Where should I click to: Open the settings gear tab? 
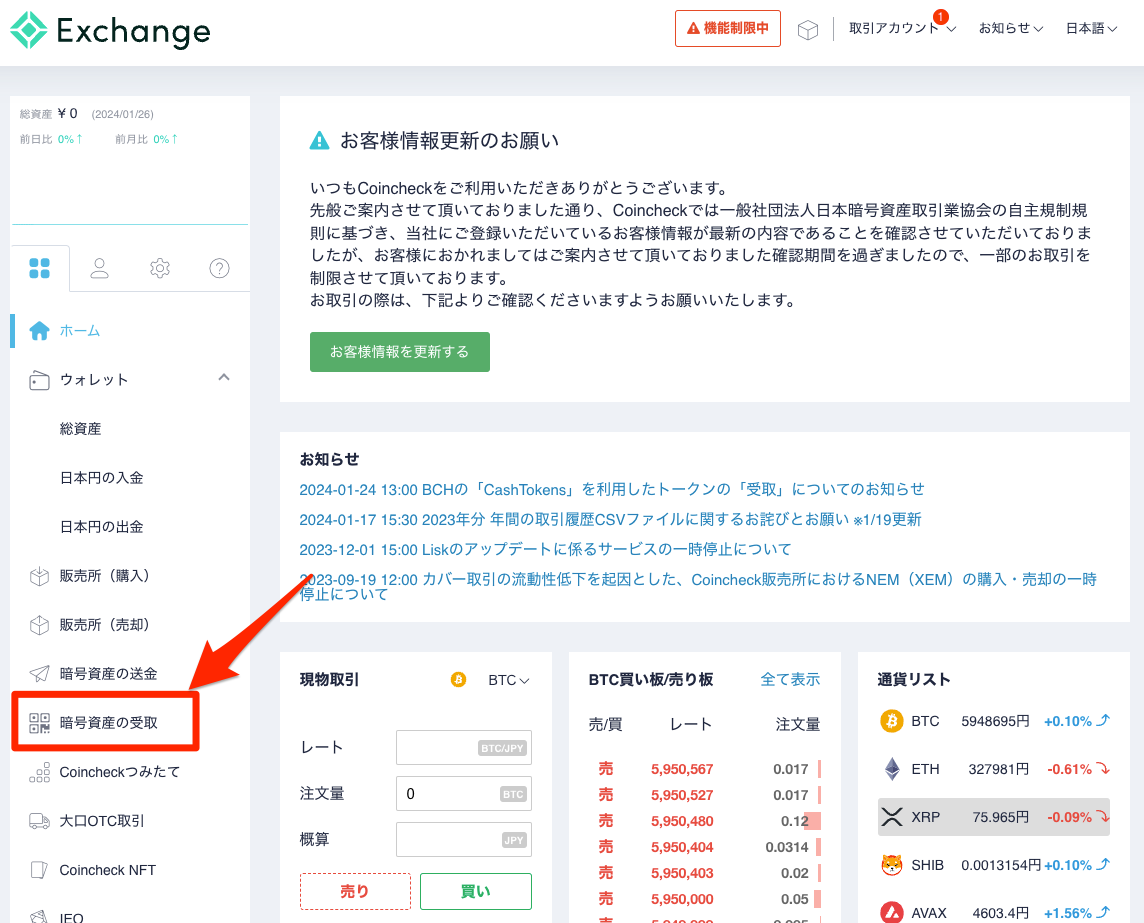(x=160, y=268)
